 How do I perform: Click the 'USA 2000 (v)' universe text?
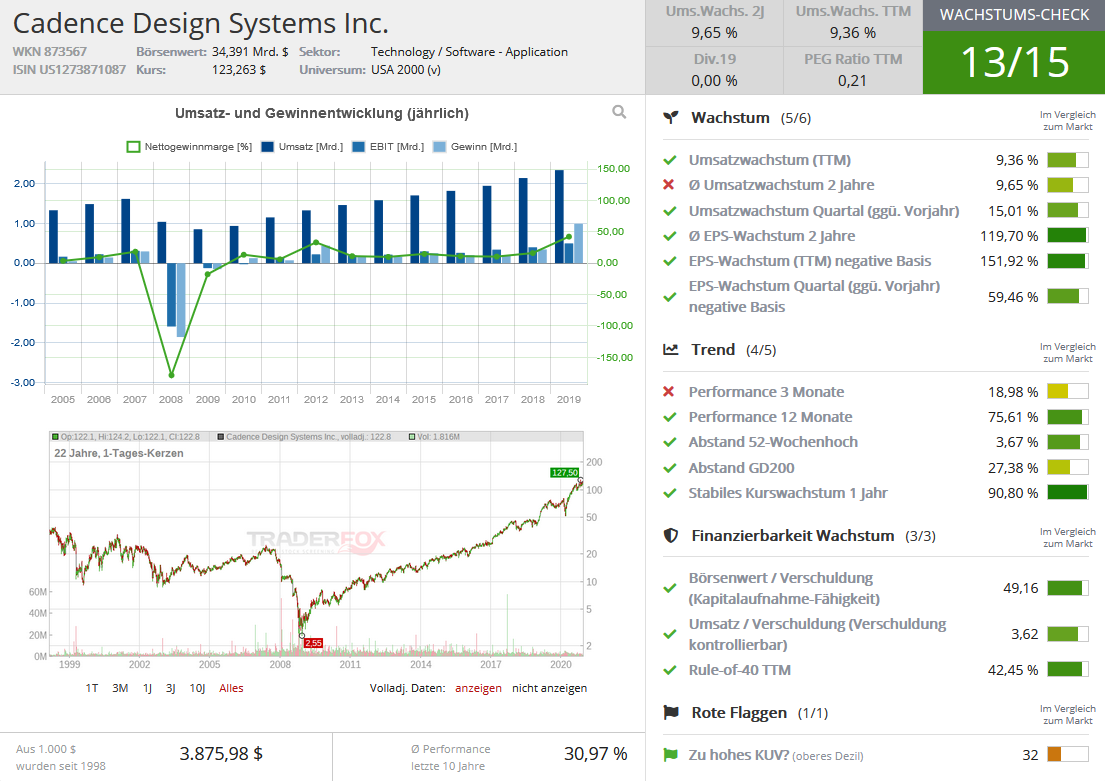tap(406, 70)
